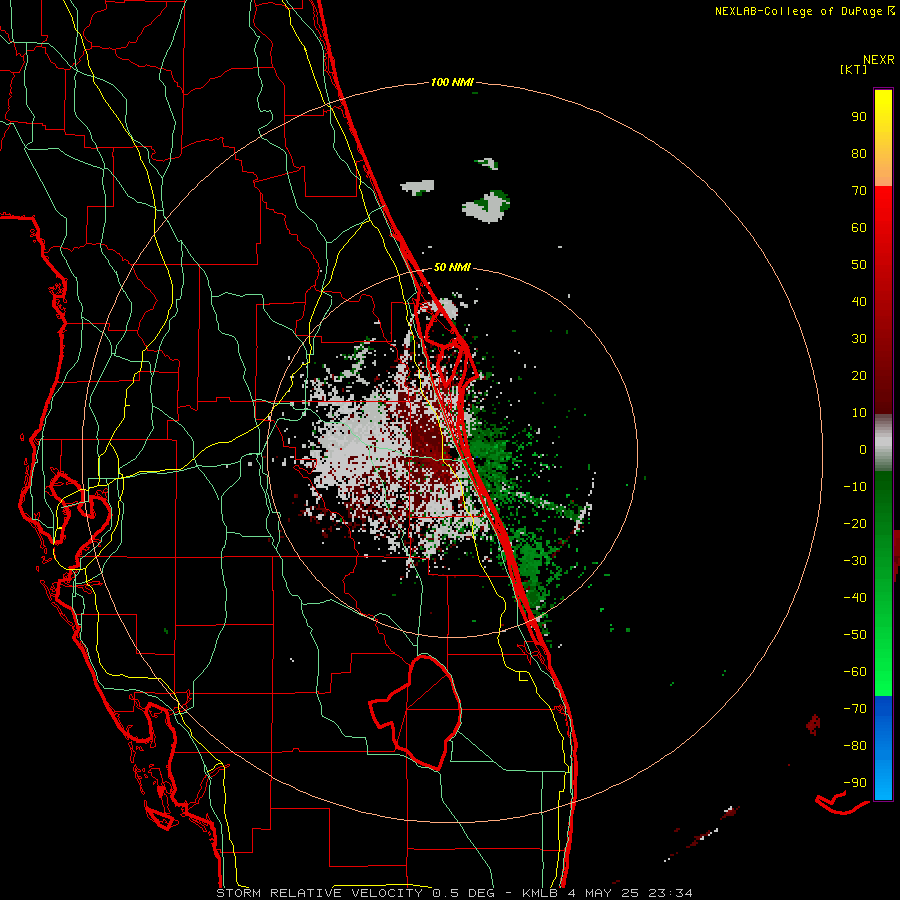Click the 20 legend value
The width and height of the screenshot is (900, 900).
coord(859,375)
